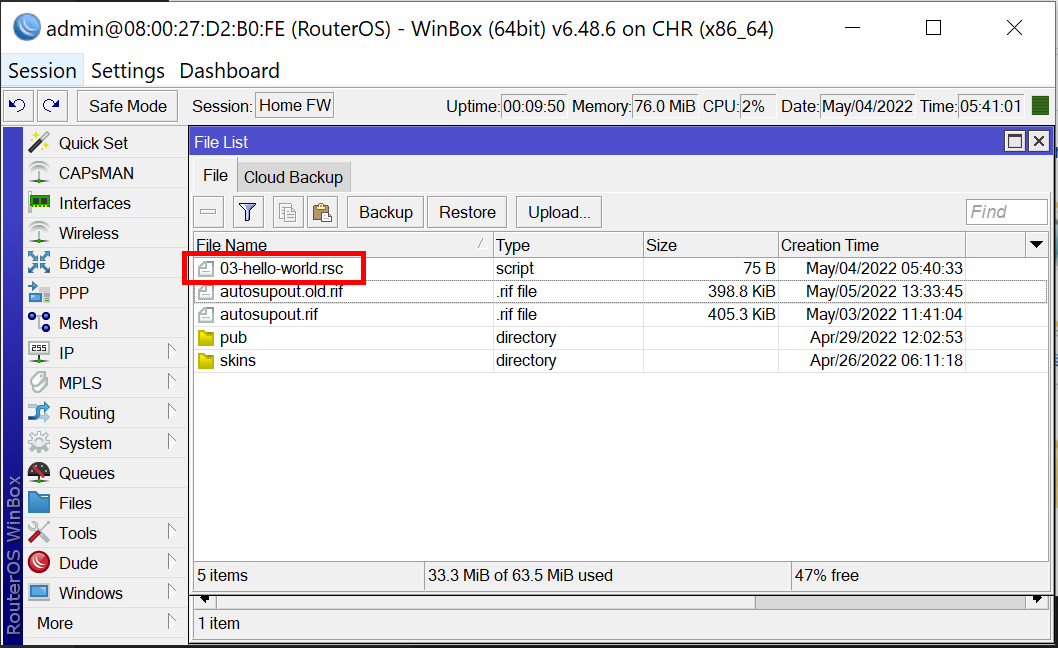This screenshot has height=648, width=1058.
Task: Switch to the Cloud Backup tab
Action: [x=293, y=177]
